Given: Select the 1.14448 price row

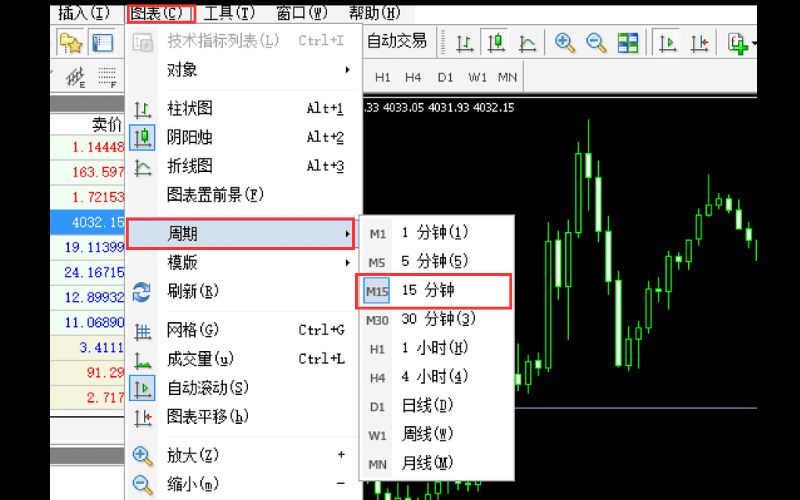Looking at the screenshot, I should pyautogui.click(x=88, y=147).
